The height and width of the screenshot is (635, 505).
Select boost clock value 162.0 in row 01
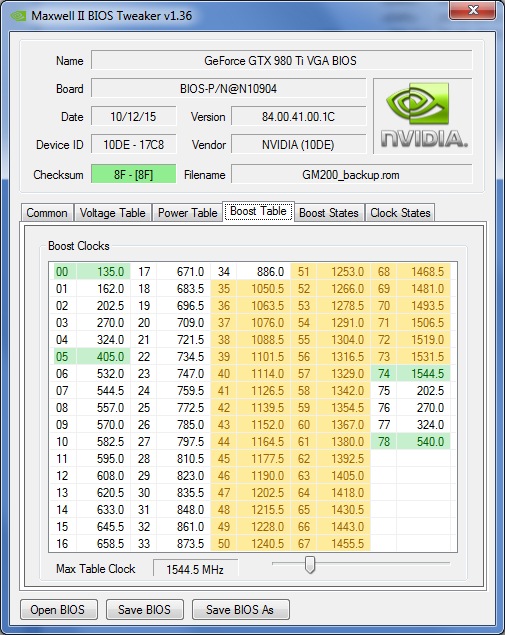[103, 289]
